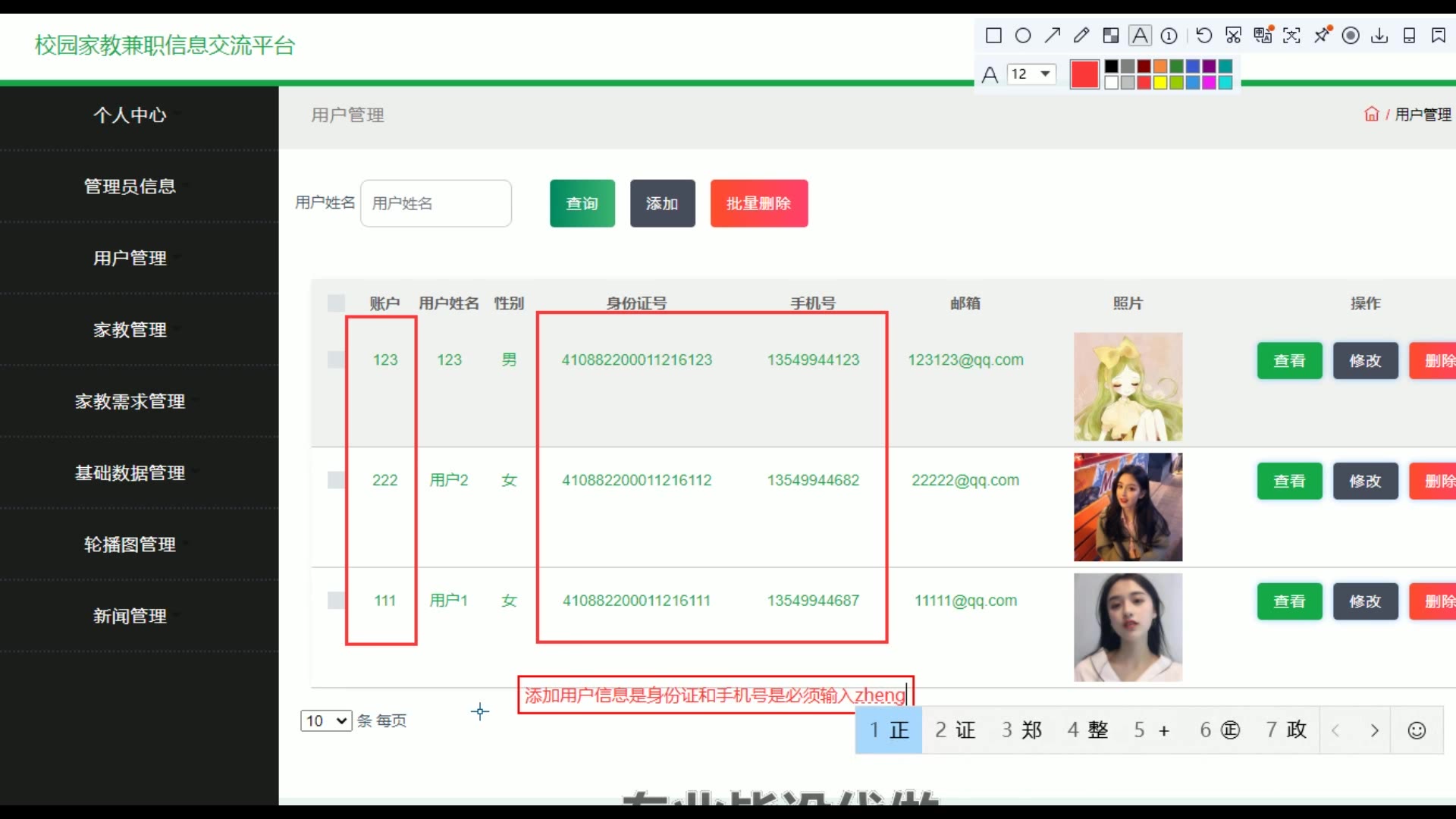Select the numbered marker tool
The image size is (1456, 819).
[1169, 36]
